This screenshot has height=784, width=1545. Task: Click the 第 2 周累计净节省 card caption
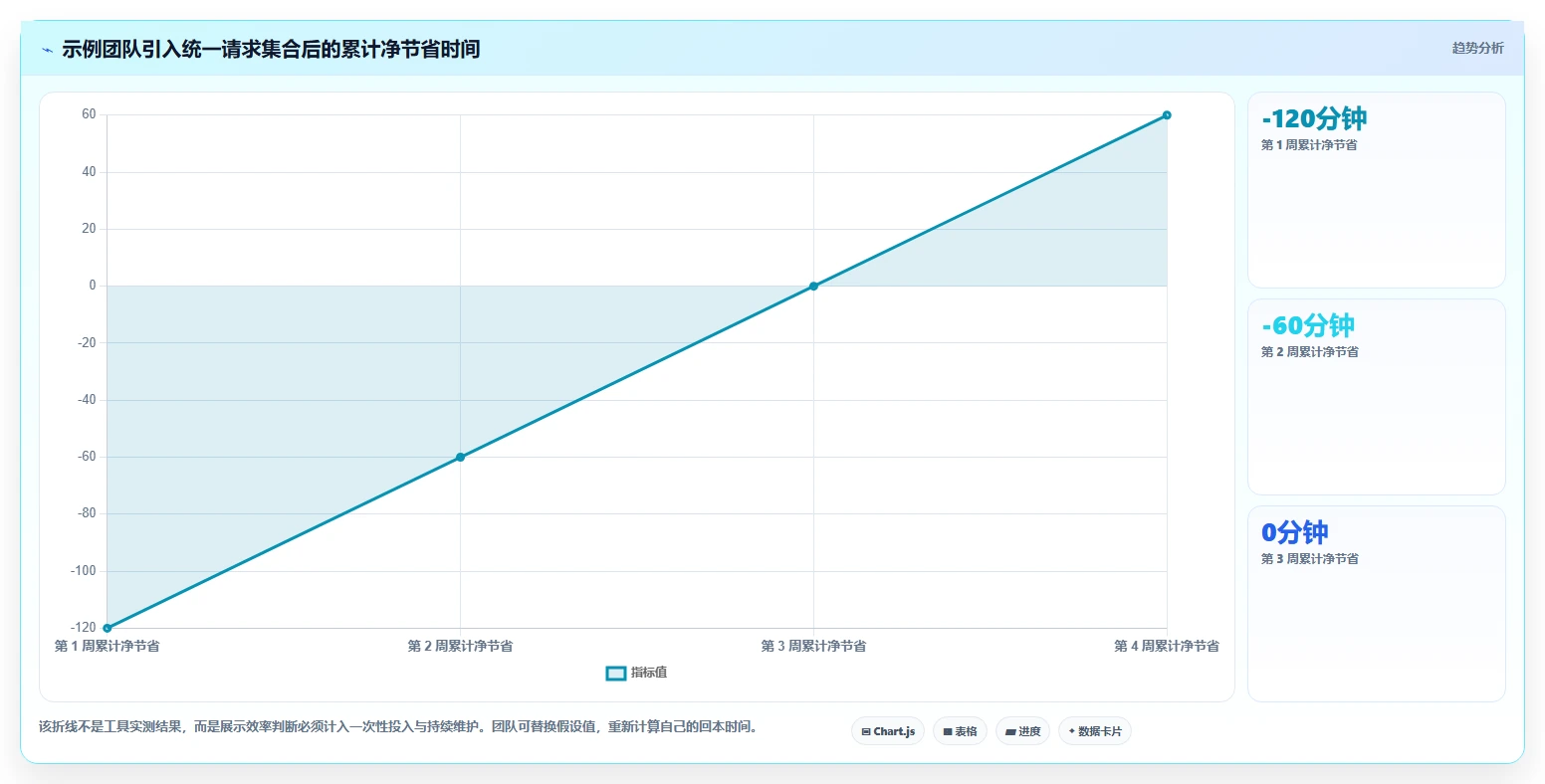point(1309,352)
